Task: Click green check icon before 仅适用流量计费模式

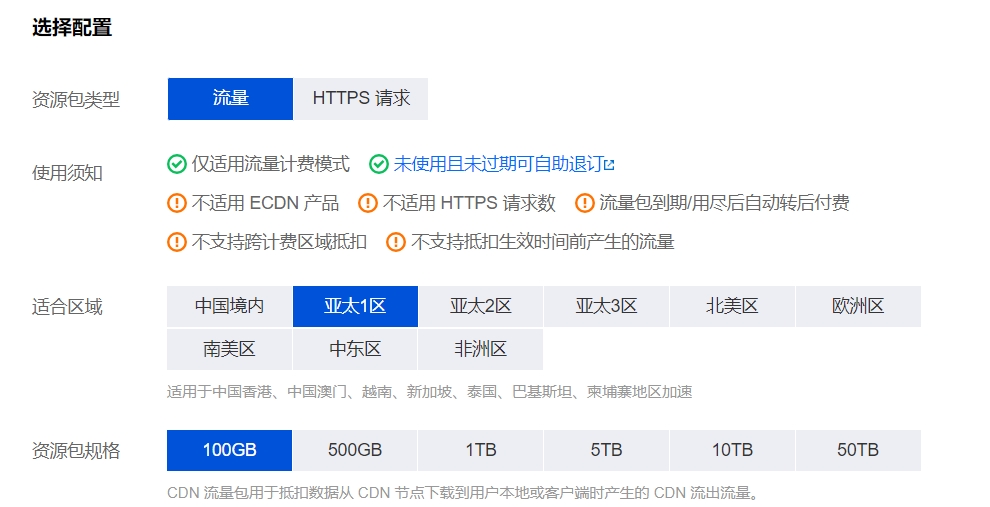Action: click(177, 164)
